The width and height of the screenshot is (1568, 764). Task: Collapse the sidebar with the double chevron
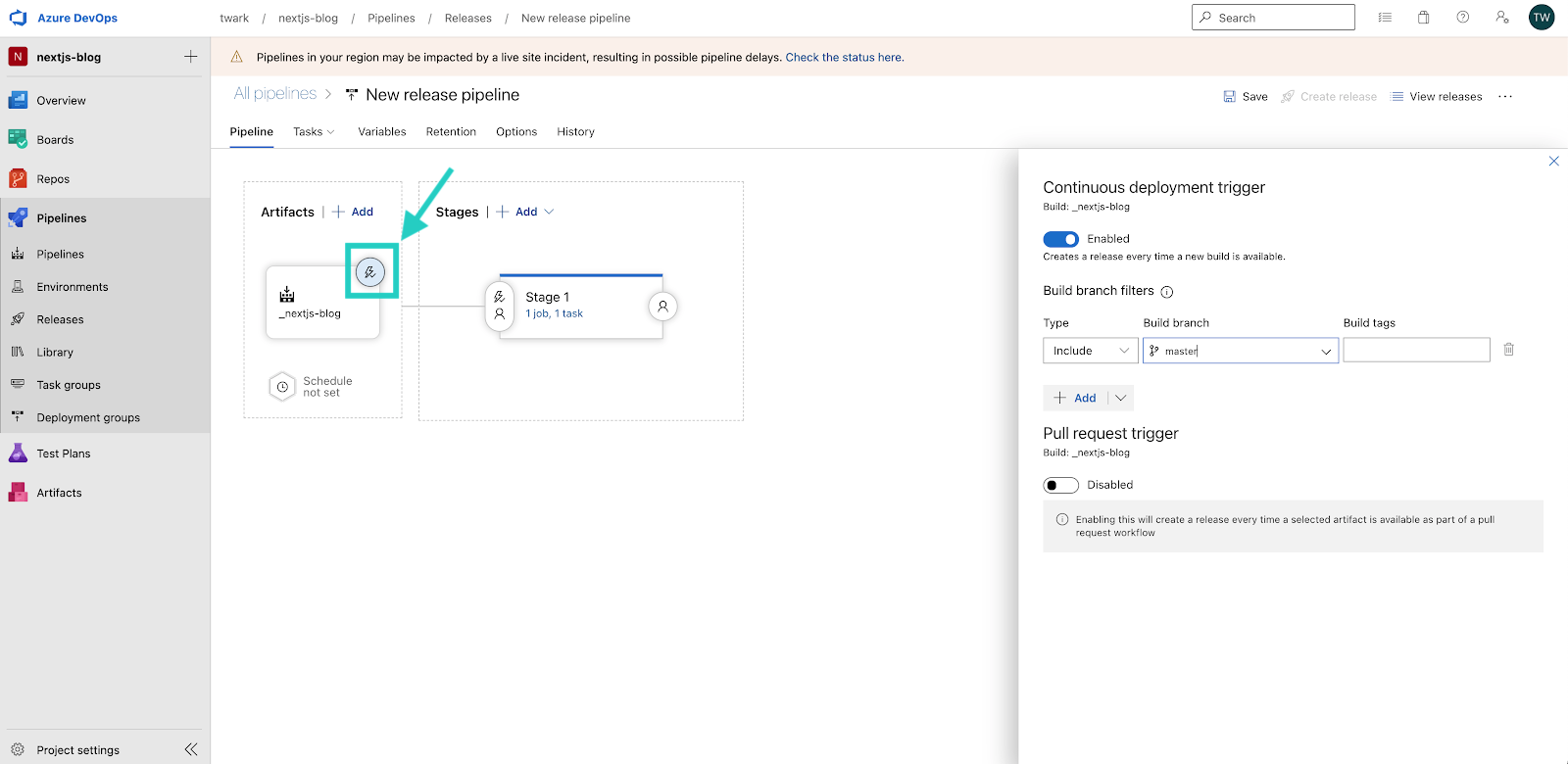pyautogui.click(x=191, y=749)
